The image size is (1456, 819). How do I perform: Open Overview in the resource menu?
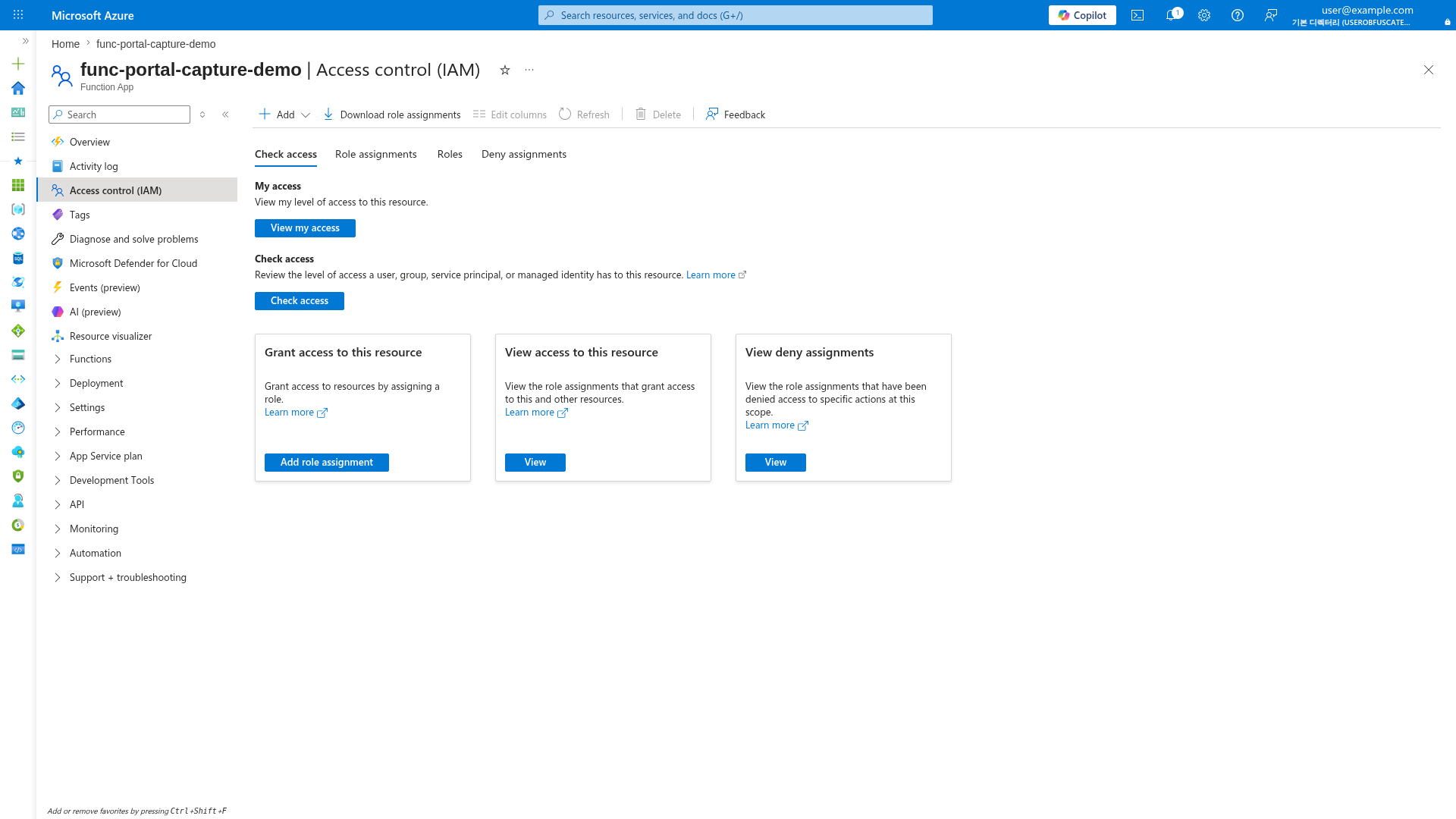point(137,142)
